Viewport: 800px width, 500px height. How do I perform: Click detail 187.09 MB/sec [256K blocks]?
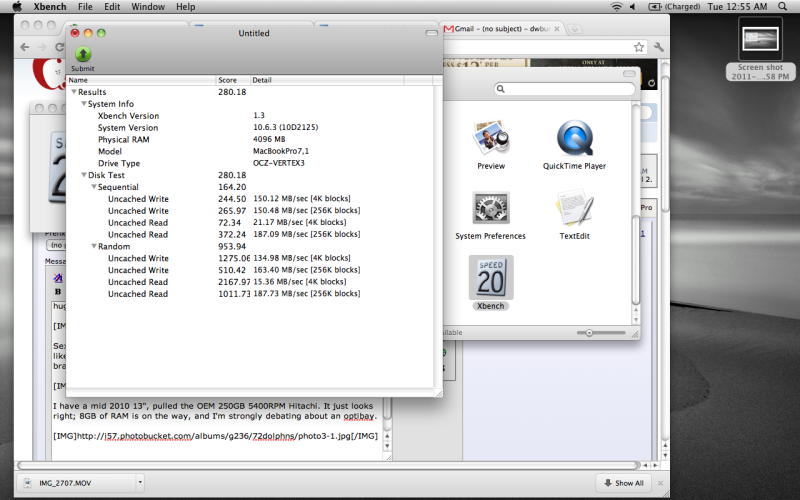307,234
